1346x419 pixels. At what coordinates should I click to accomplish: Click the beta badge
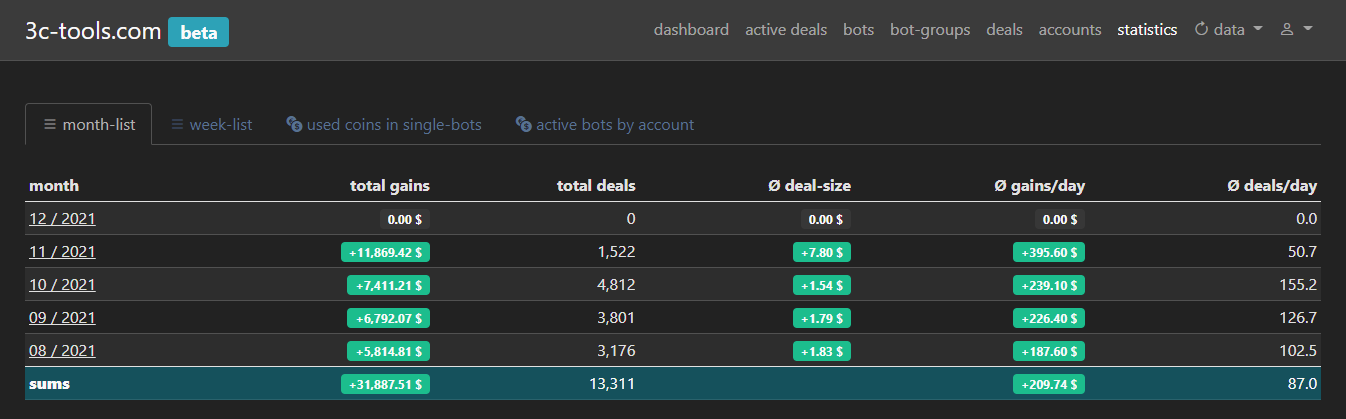click(198, 31)
